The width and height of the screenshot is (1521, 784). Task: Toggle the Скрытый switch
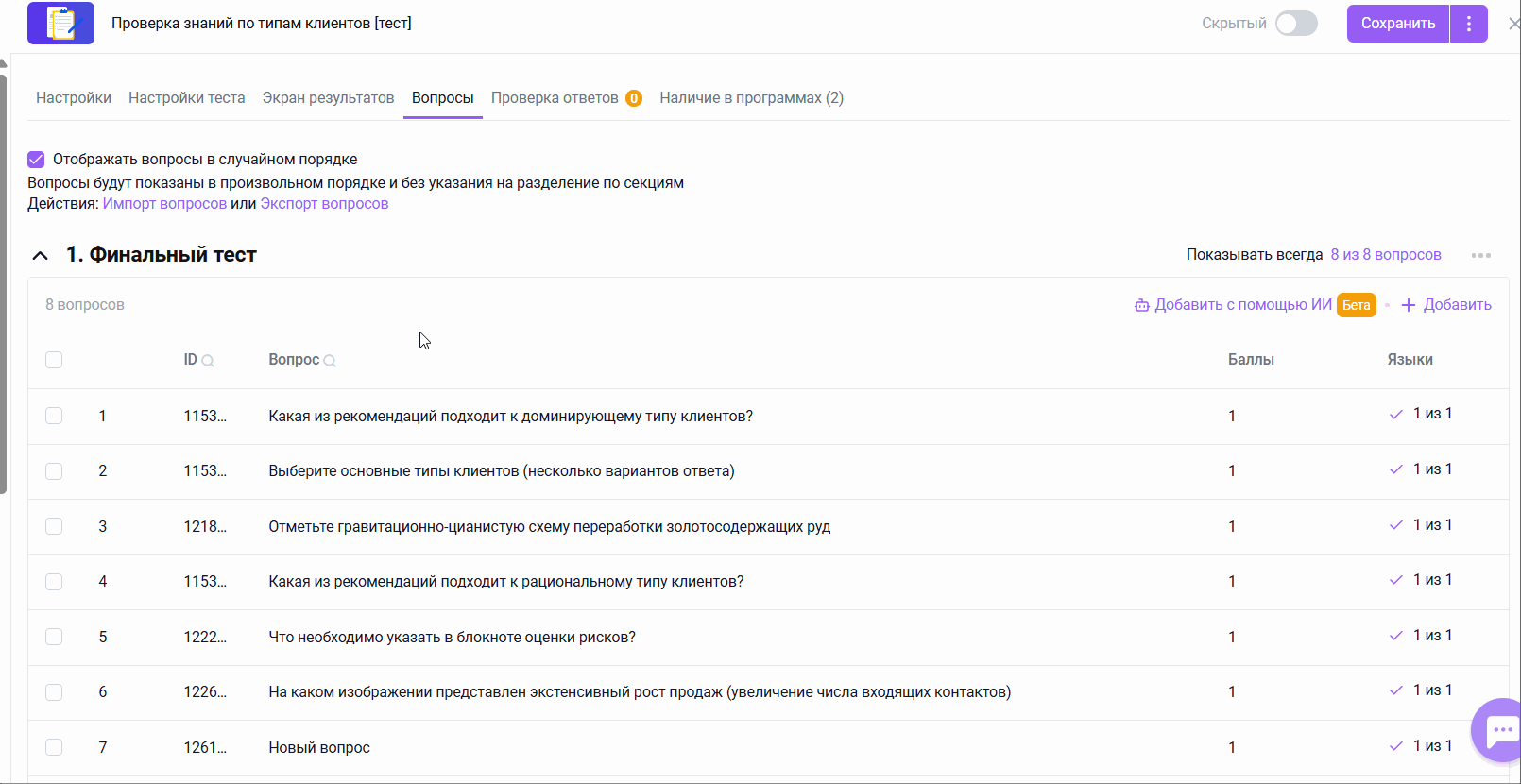(x=1296, y=24)
